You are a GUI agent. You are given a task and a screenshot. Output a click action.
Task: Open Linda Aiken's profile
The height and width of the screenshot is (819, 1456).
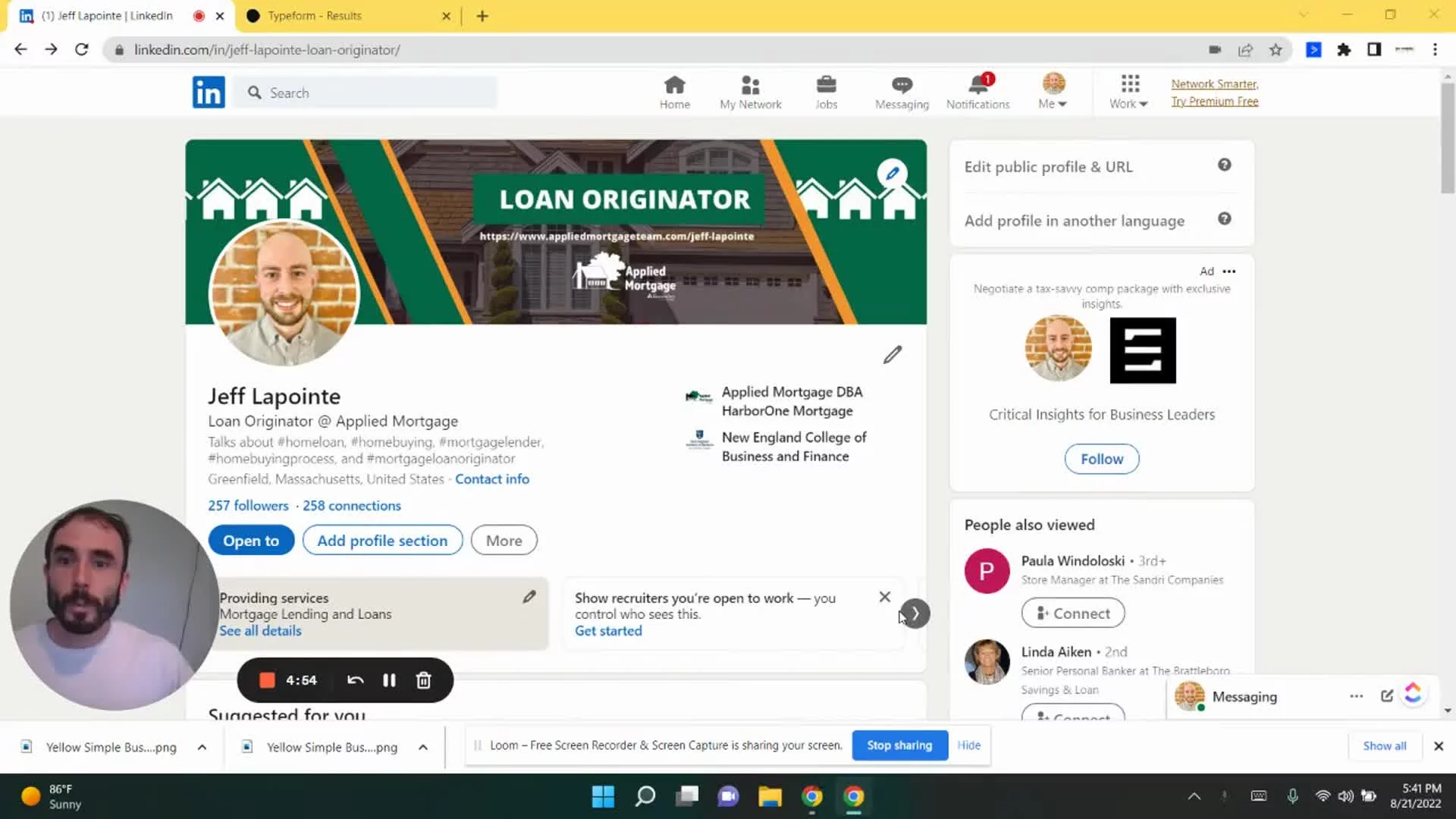[1056, 651]
